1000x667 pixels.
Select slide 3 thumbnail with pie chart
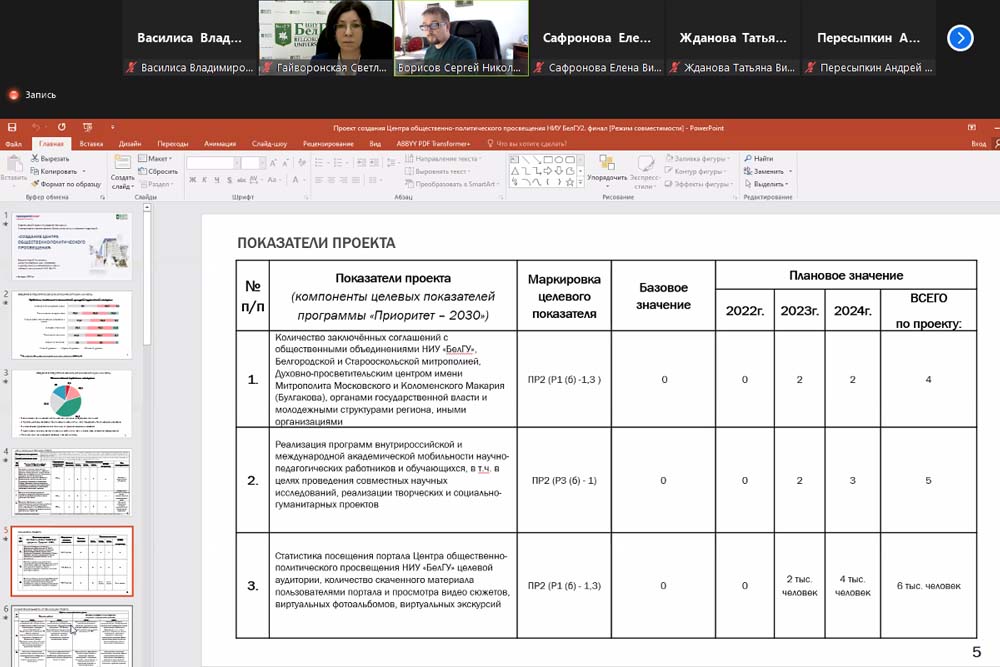point(71,403)
